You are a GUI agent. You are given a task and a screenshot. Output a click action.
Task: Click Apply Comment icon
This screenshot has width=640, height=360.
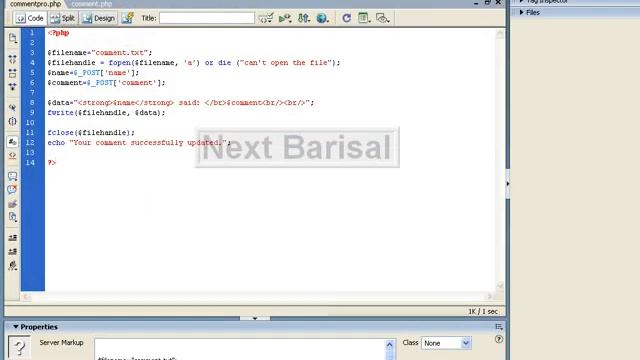click(x=13, y=176)
